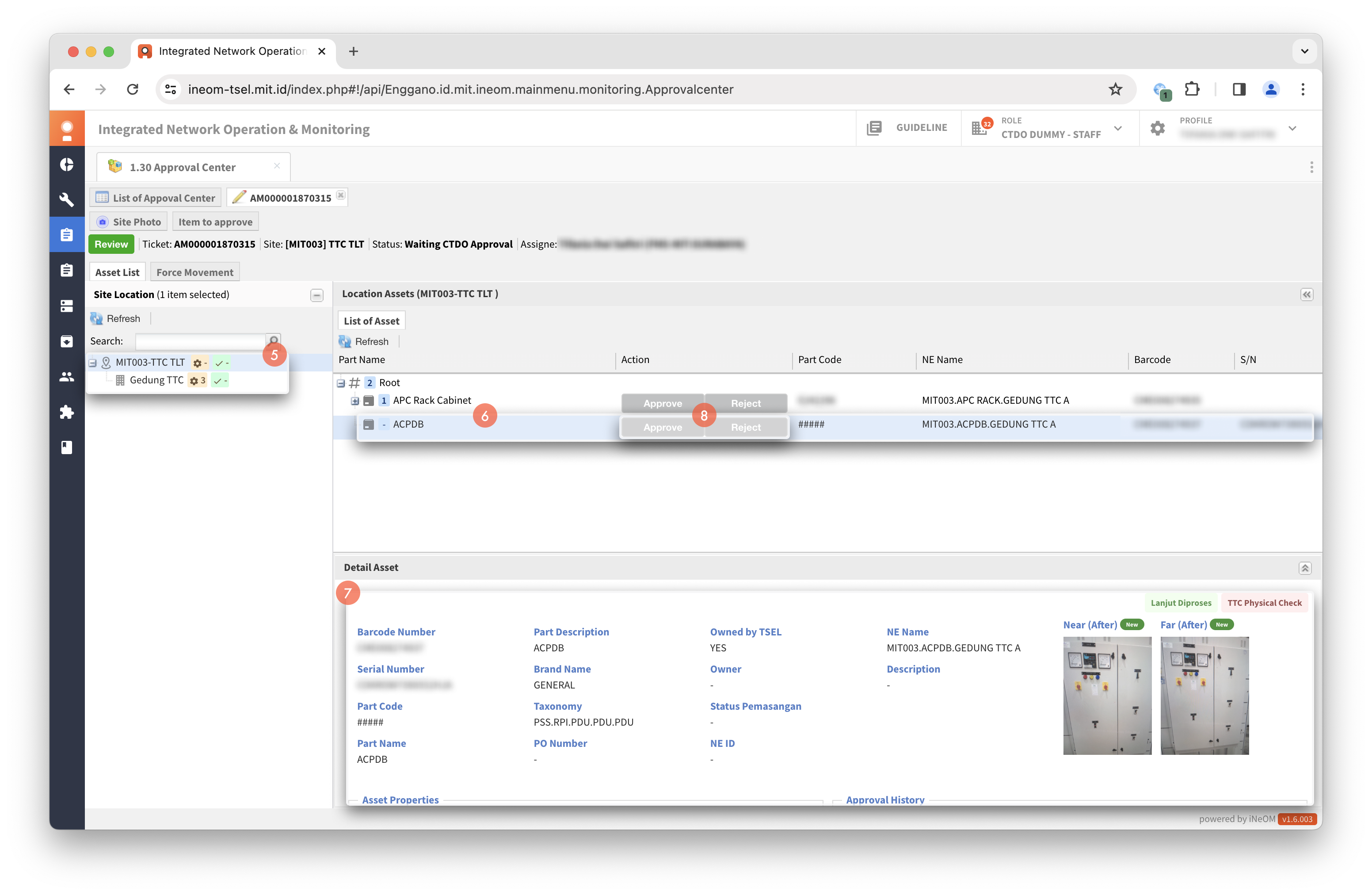Open the PROFILE dropdown chevron
1372x895 pixels.
[x=1292, y=129]
